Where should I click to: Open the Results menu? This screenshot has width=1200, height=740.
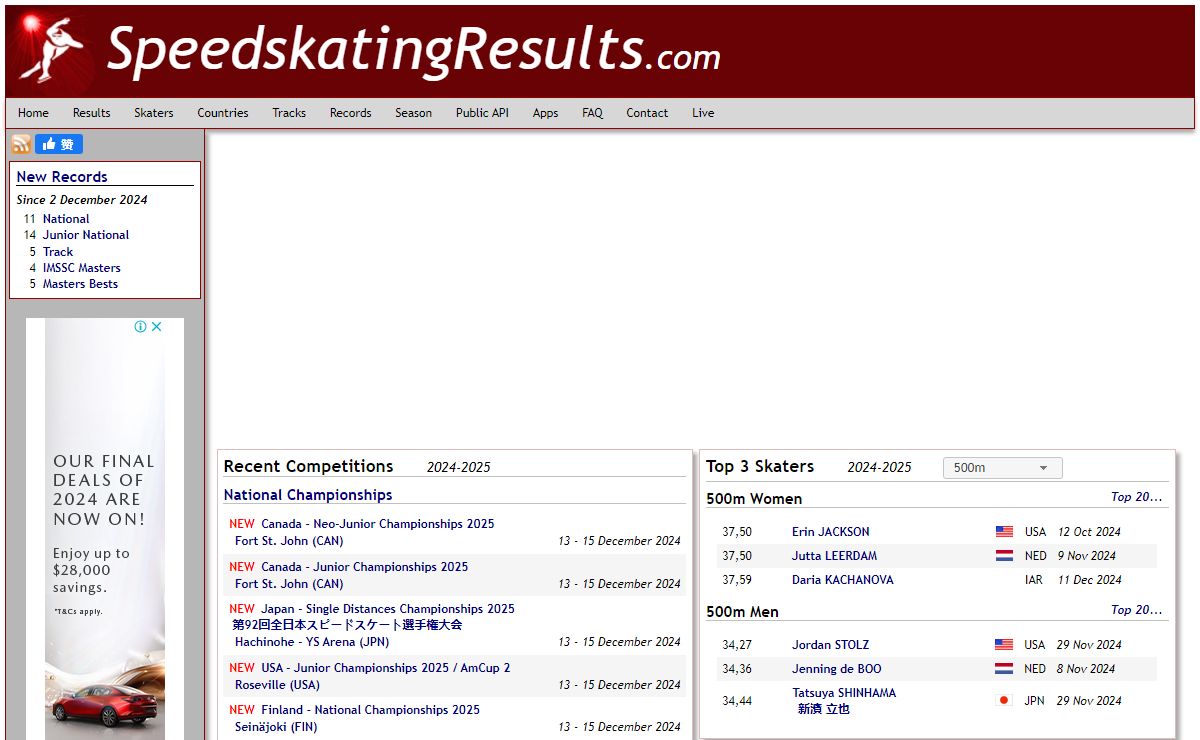pyautogui.click(x=92, y=113)
